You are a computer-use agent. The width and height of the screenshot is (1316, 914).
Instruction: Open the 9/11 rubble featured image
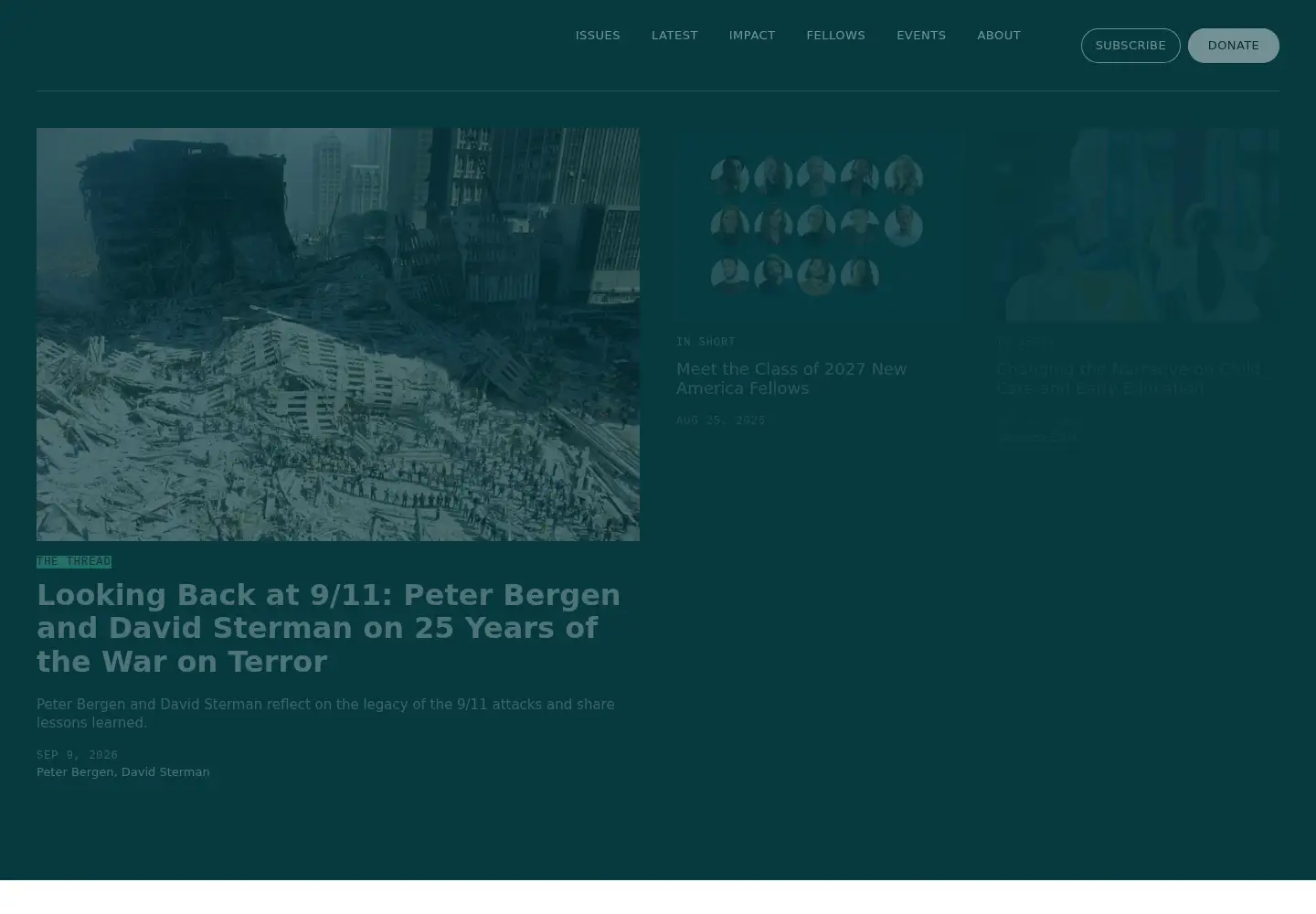coord(338,335)
